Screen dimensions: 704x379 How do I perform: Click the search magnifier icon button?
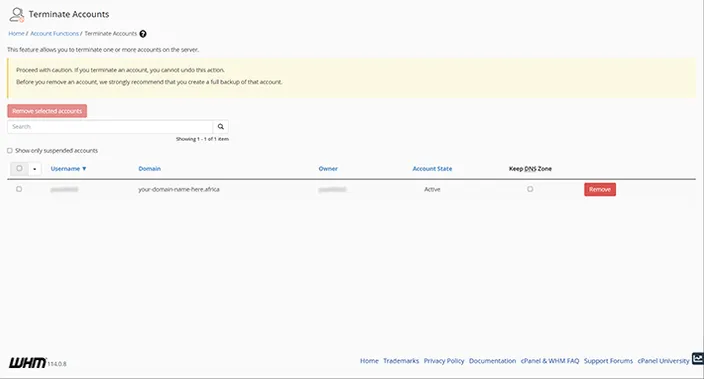tap(220, 127)
